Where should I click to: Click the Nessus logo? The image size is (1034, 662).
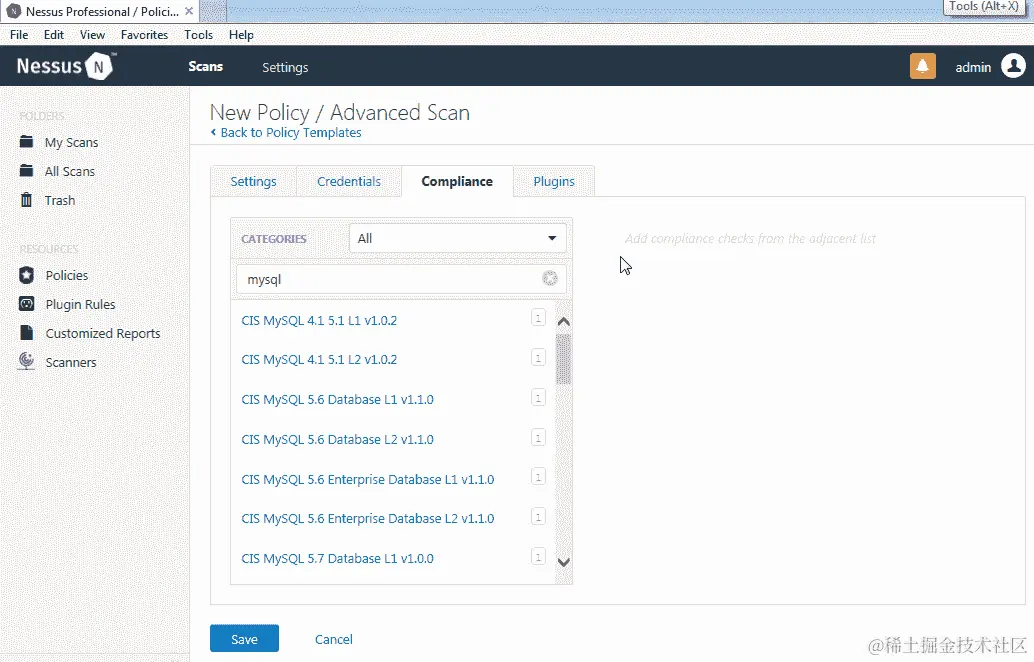66,66
